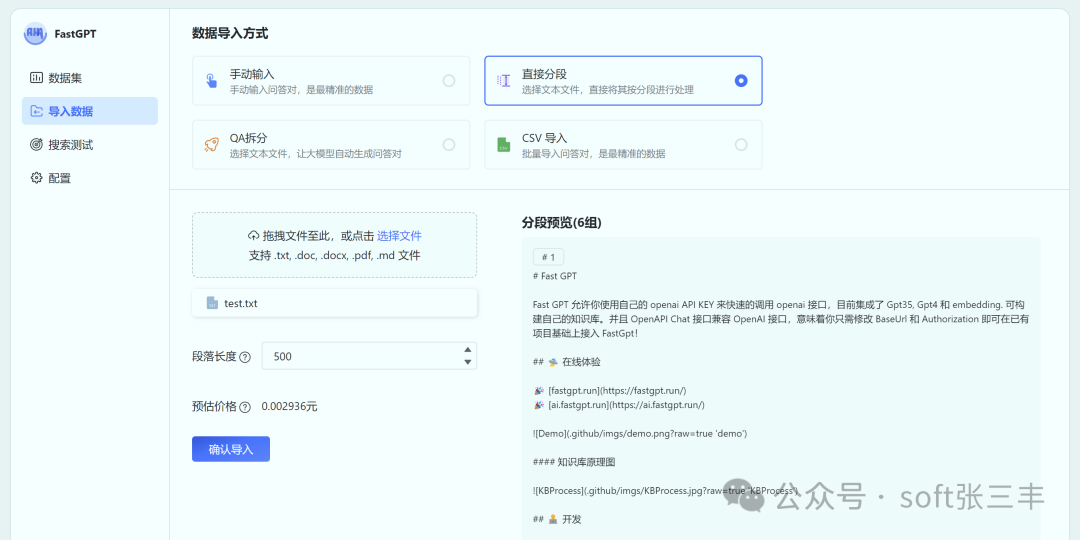Click the 分段预览(6组) heading
The image size is (1080, 540).
(562, 223)
